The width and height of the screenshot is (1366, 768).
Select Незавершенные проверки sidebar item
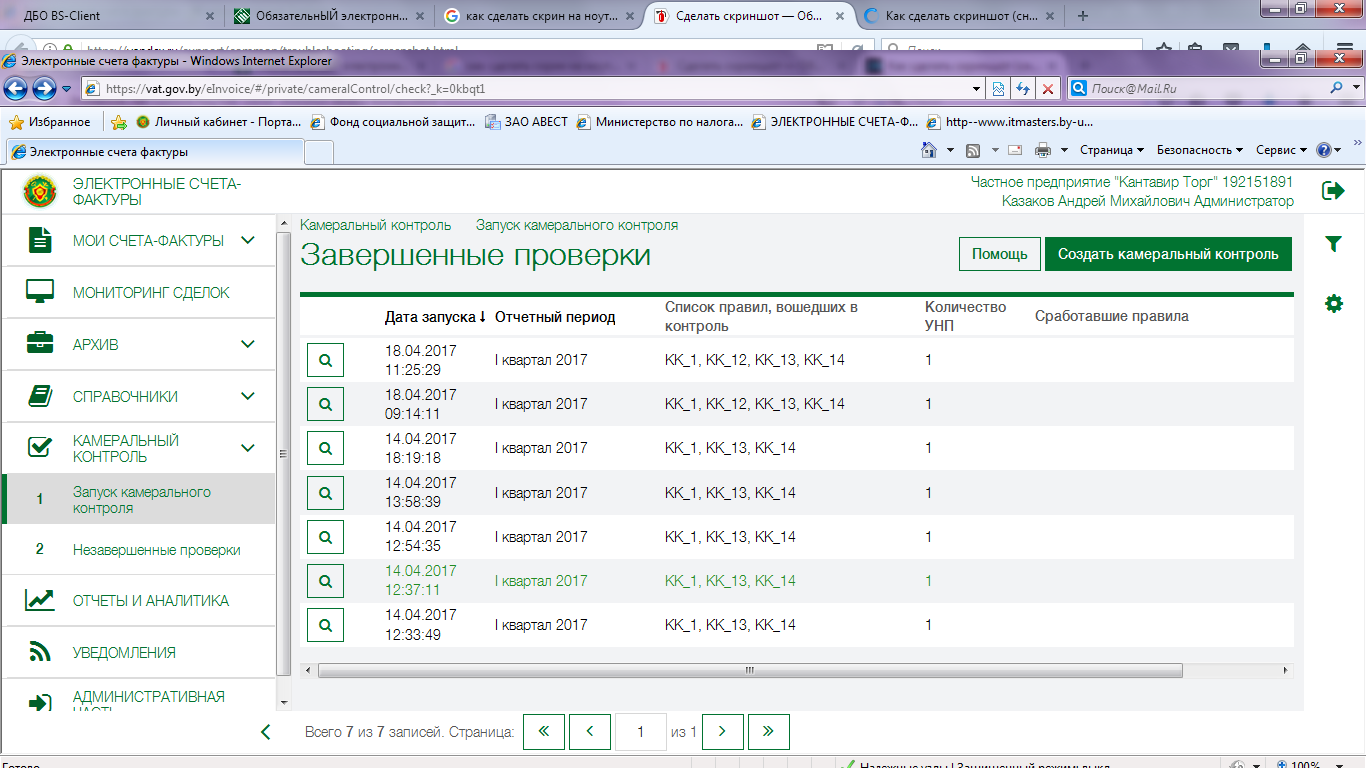(x=156, y=550)
